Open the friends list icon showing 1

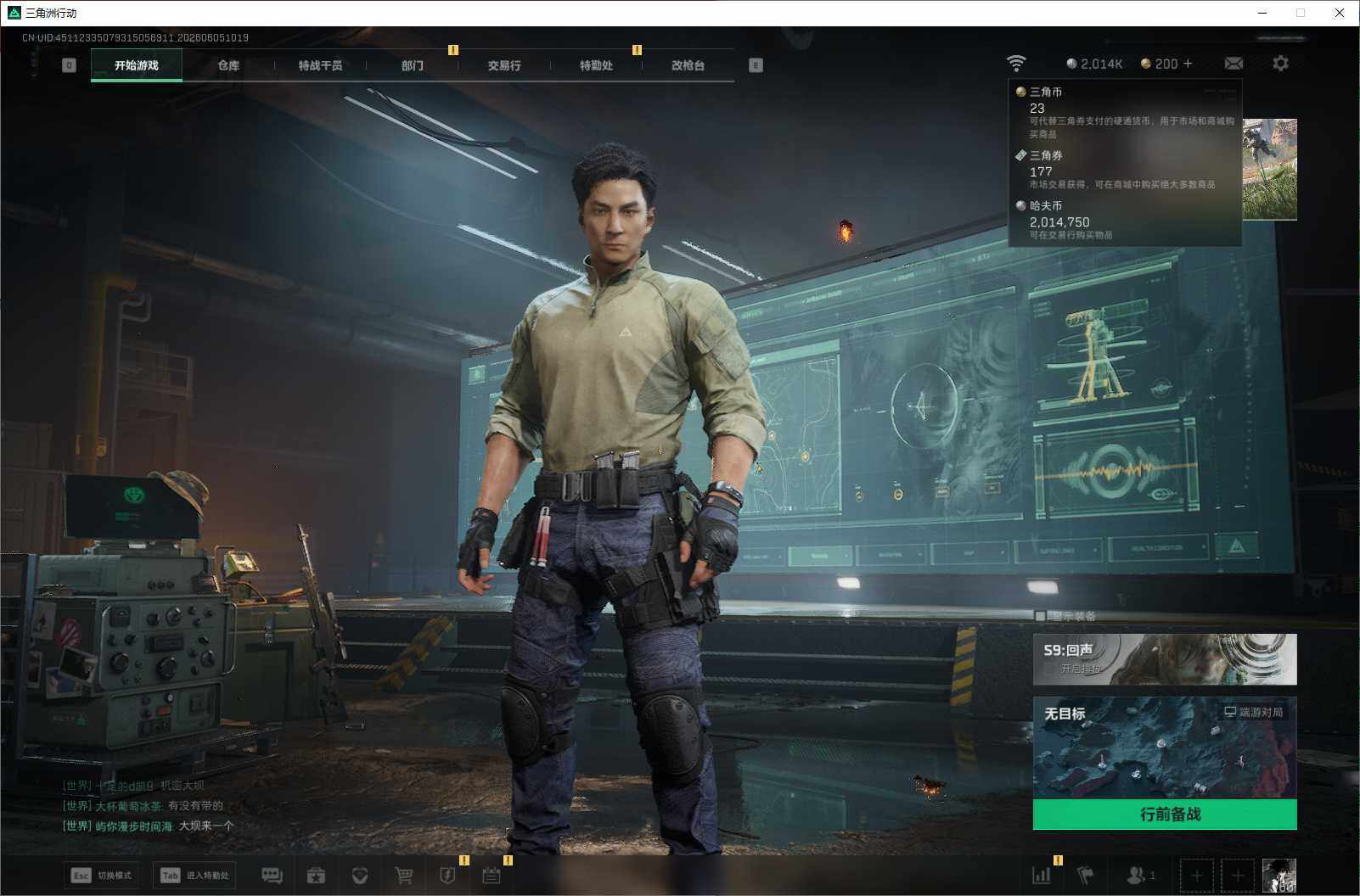(1140, 876)
